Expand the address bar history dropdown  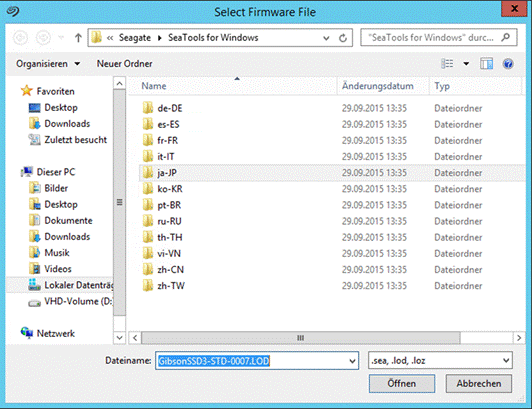click(x=326, y=38)
